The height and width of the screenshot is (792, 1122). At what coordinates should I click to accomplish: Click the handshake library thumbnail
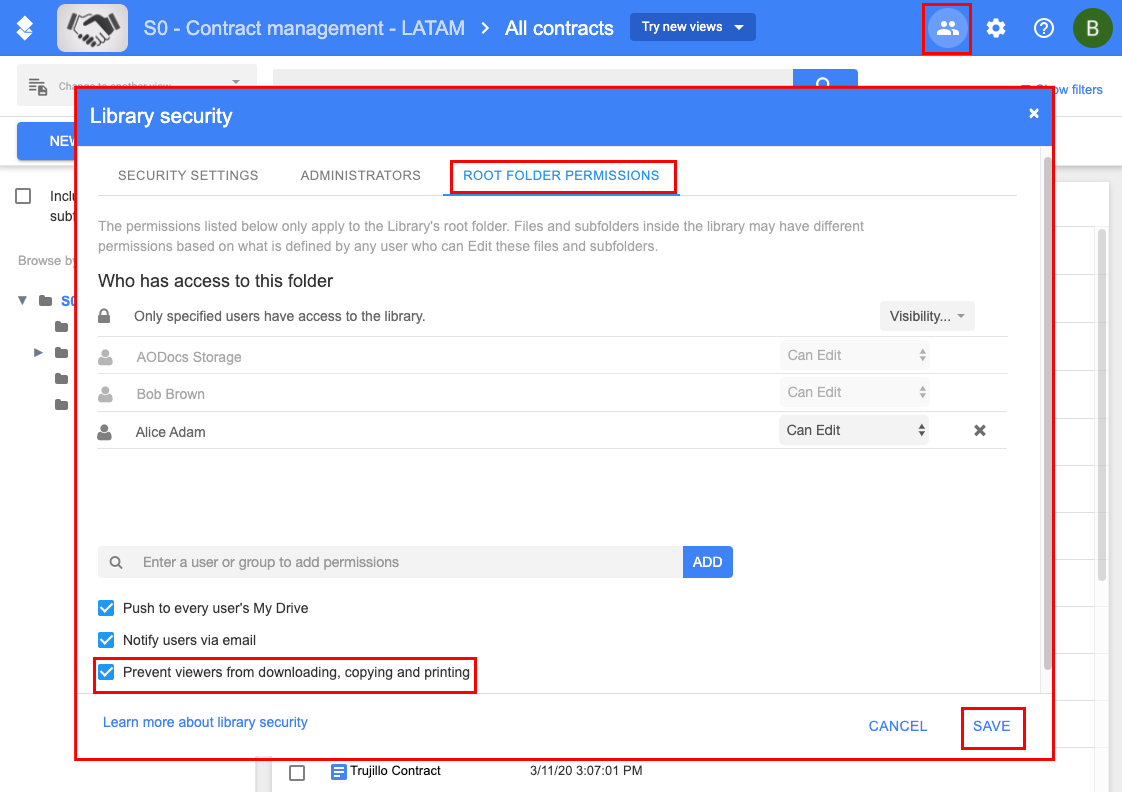point(92,28)
